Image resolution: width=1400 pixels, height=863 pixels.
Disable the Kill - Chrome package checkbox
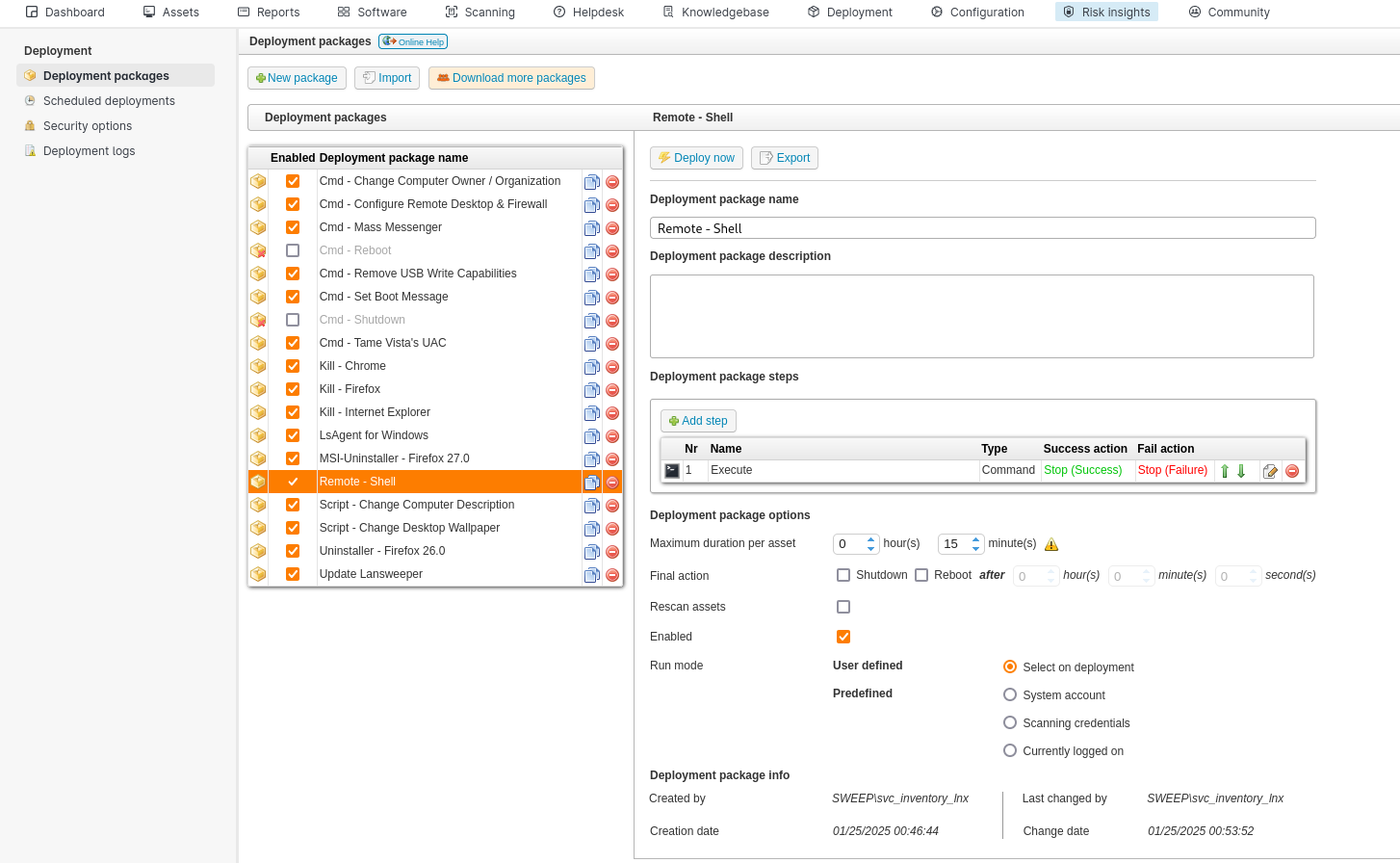coord(293,366)
